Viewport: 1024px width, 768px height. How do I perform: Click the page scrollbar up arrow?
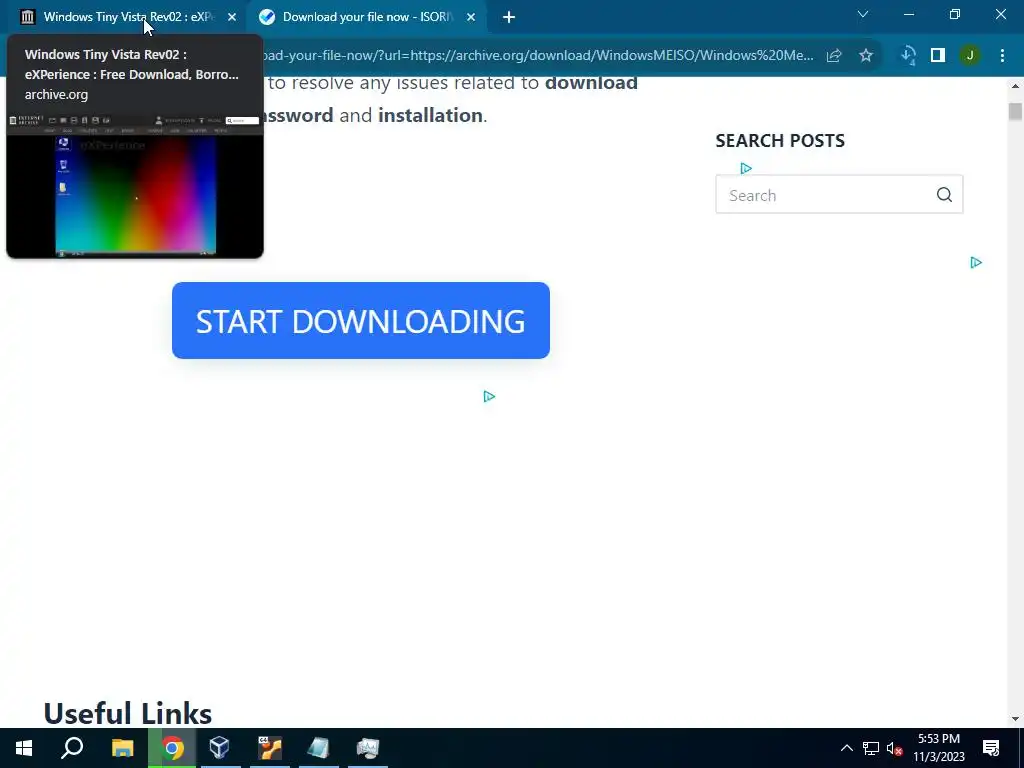[1014, 86]
